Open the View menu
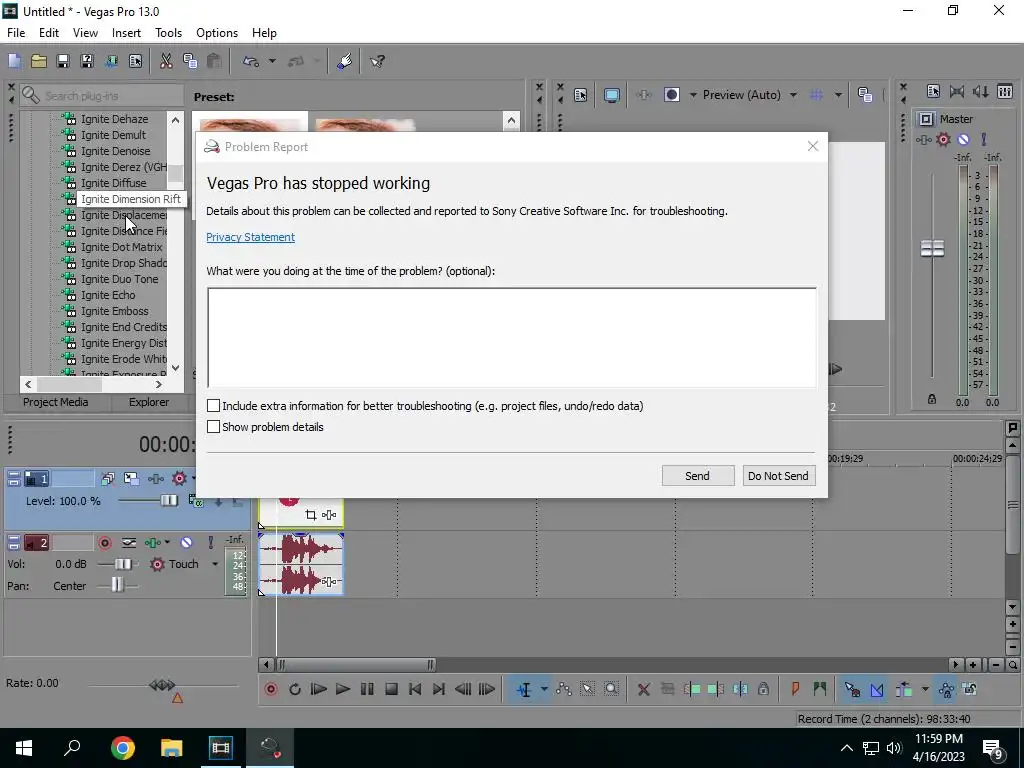The width and height of the screenshot is (1024, 768). coord(85,33)
